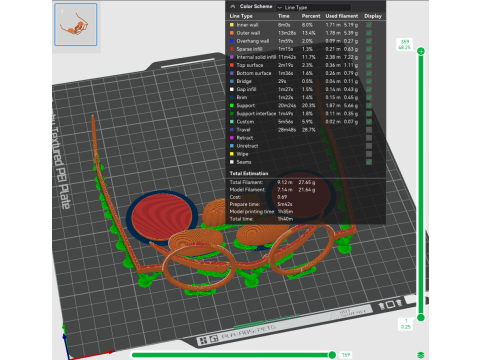Disable display of Inner wall lines
480x360 pixels.
pyautogui.click(x=369, y=25)
